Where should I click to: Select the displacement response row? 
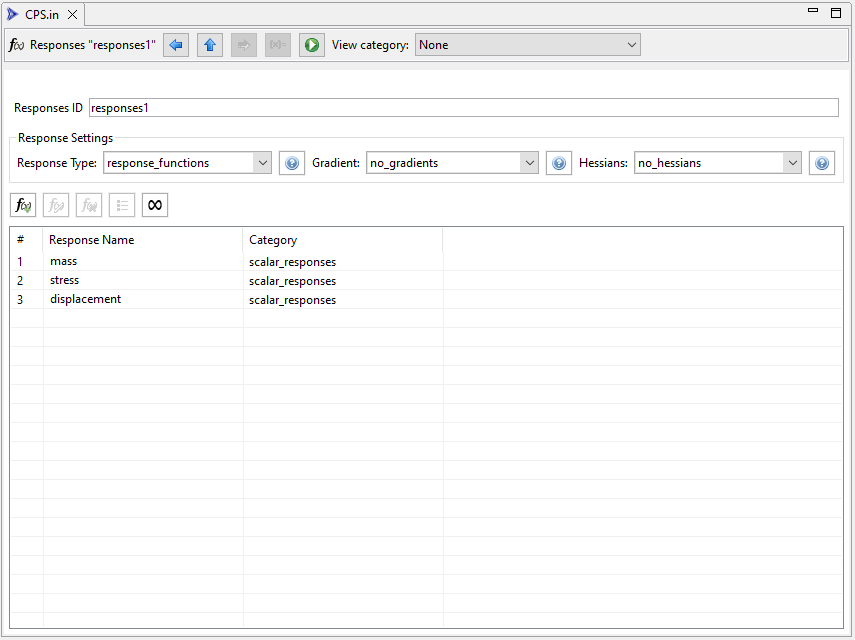tap(86, 300)
